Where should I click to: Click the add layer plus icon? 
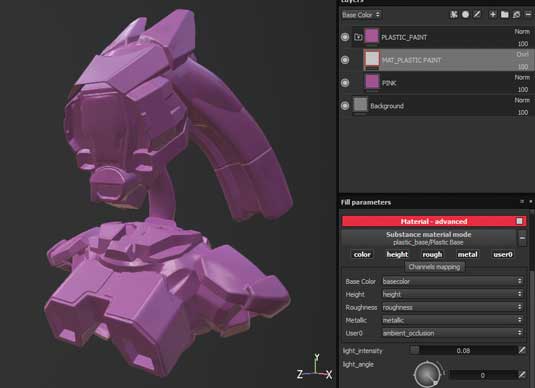coord(493,14)
